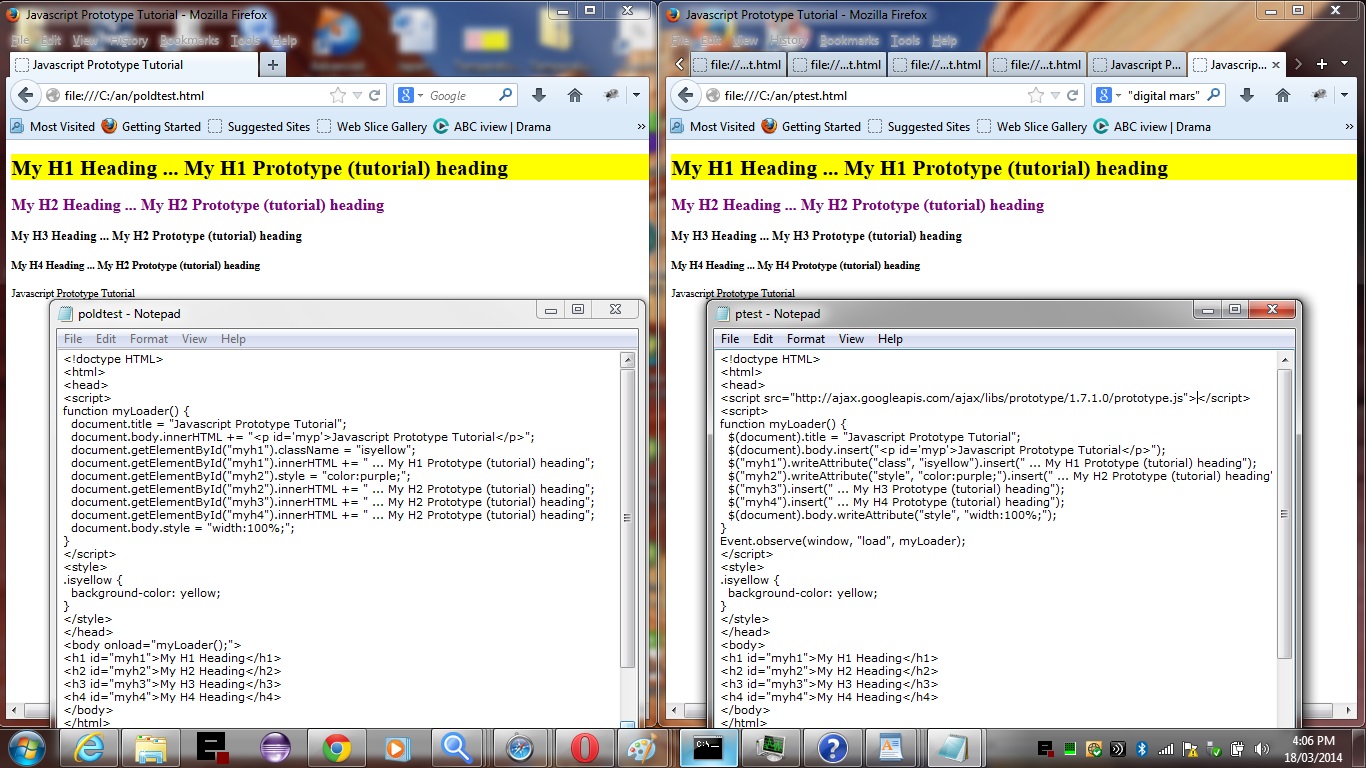Bookmark poldtest.html with the star icon
Viewport: 1366px width, 768px height.
tap(338, 96)
